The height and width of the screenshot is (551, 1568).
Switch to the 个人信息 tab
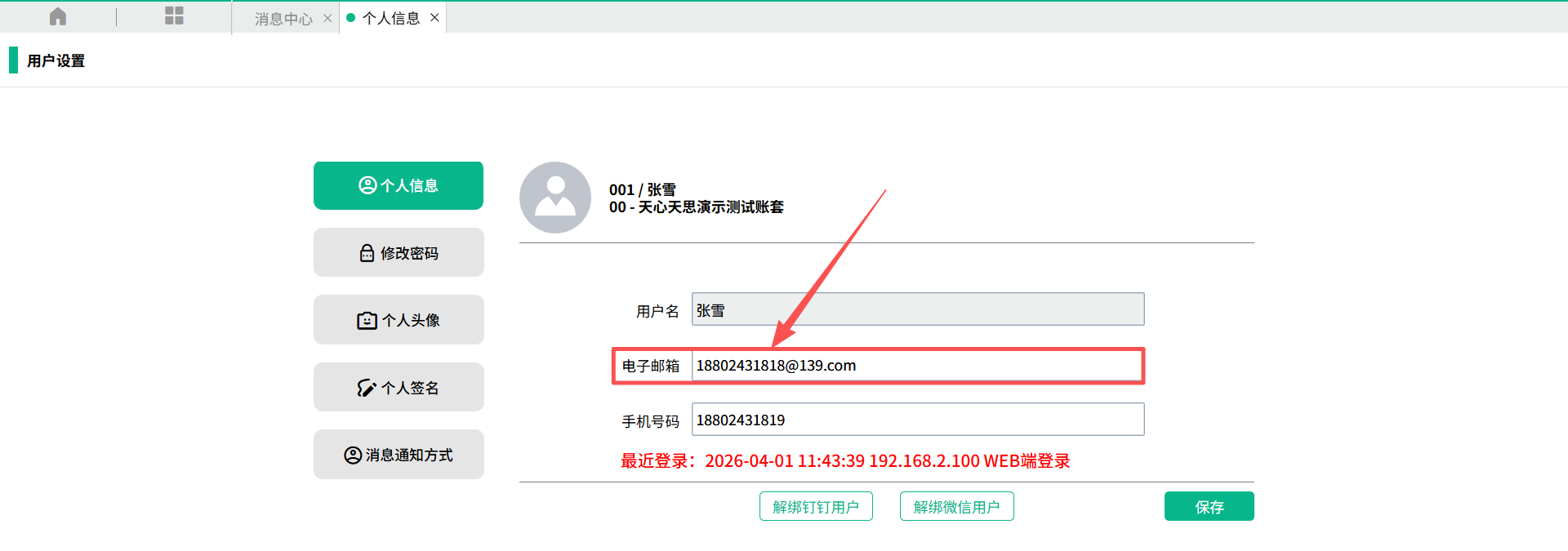390,18
